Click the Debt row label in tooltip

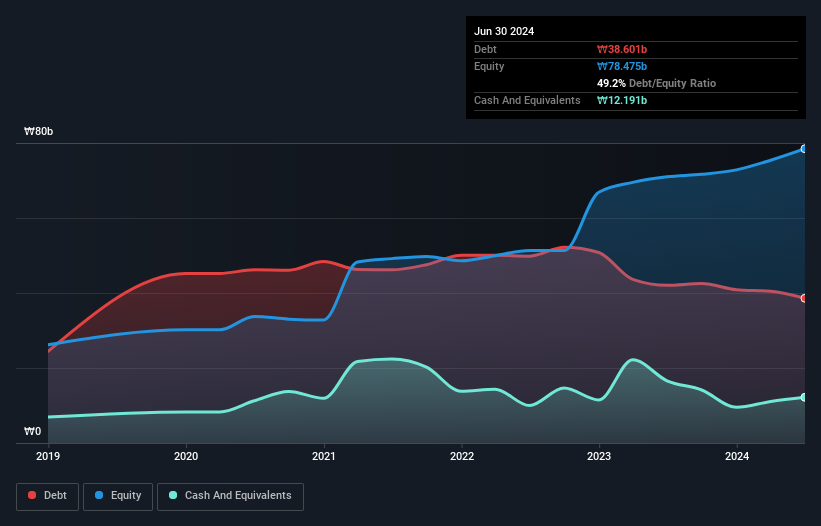[485, 49]
